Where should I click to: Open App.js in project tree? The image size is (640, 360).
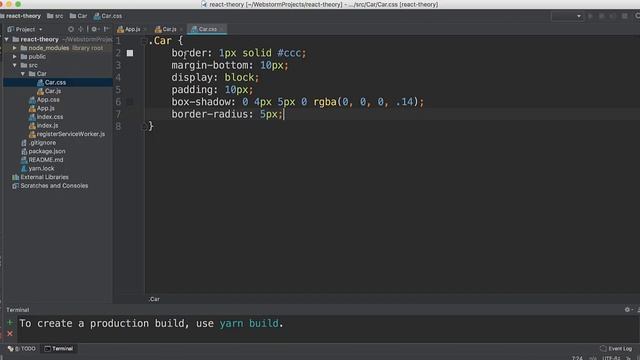click(42, 108)
